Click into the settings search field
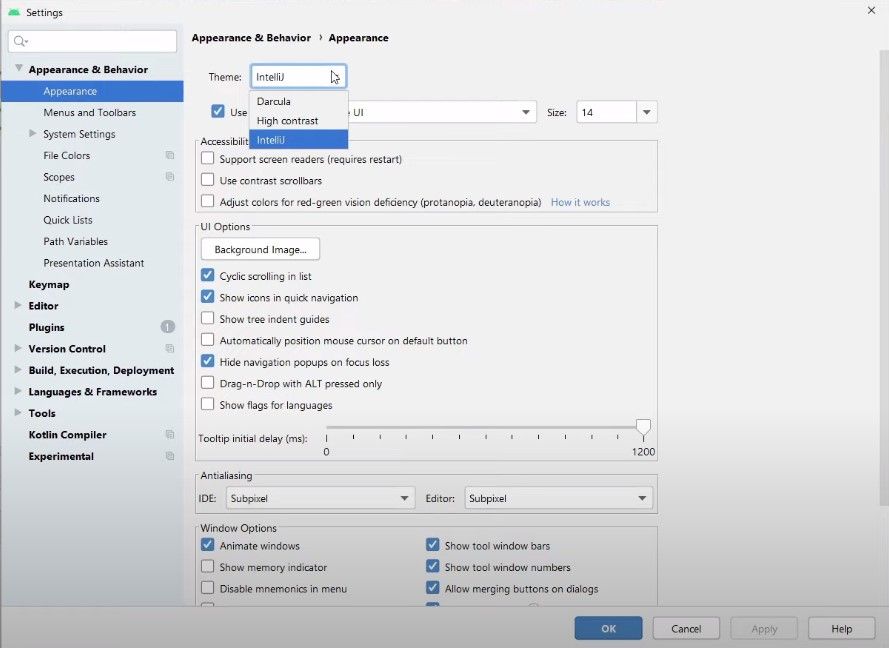The width and height of the screenshot is (889, 648). click(x=92, y=41)
